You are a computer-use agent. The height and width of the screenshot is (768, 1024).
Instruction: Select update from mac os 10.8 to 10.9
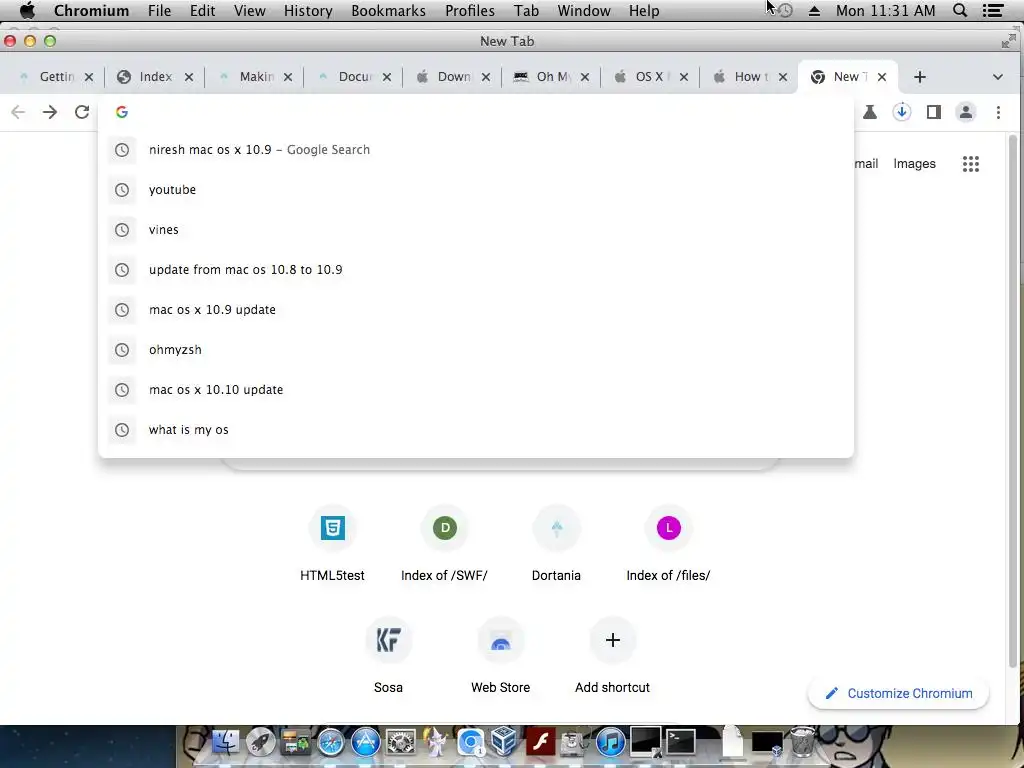tap(475, 270)
